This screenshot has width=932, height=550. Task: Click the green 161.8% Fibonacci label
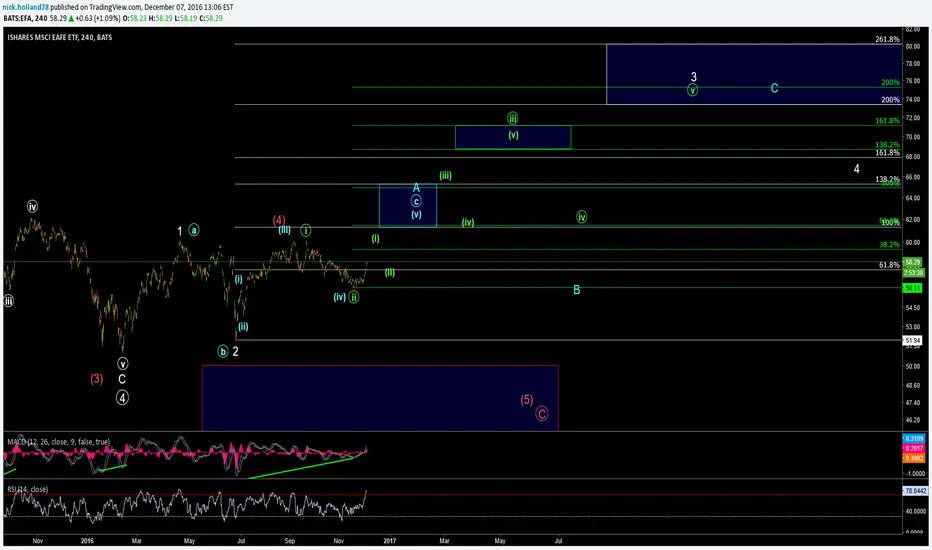887,121
